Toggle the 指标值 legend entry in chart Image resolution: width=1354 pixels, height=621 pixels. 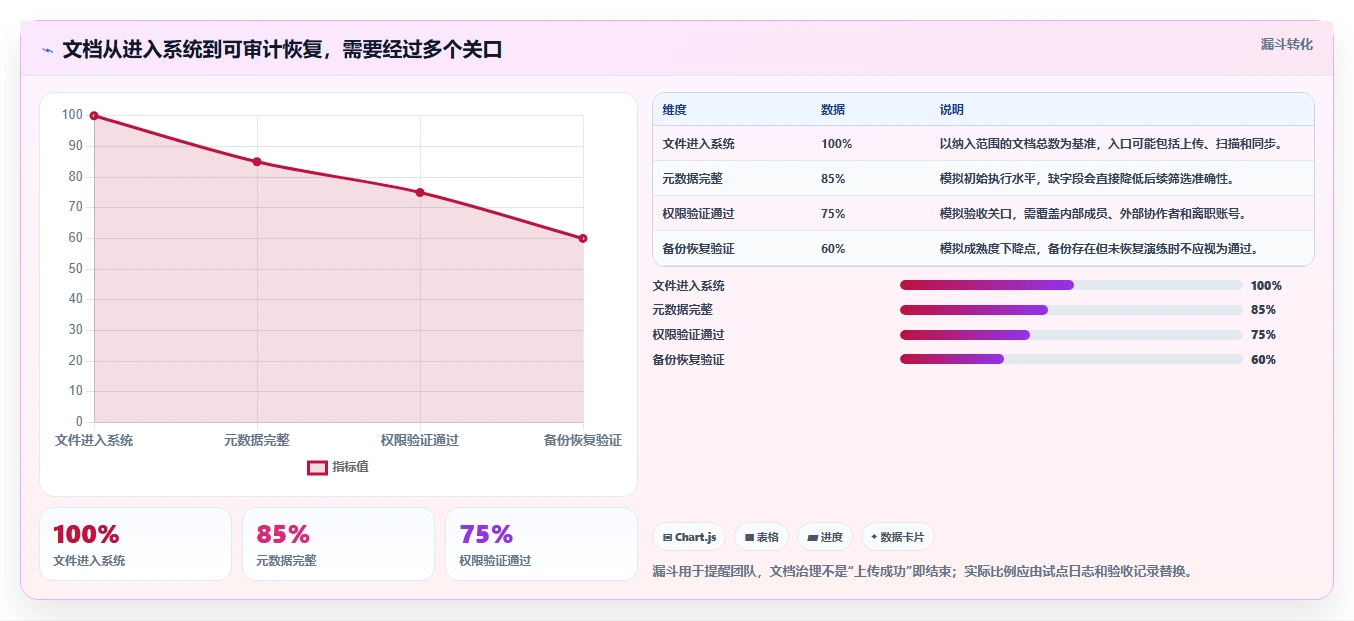click(338, 467)
